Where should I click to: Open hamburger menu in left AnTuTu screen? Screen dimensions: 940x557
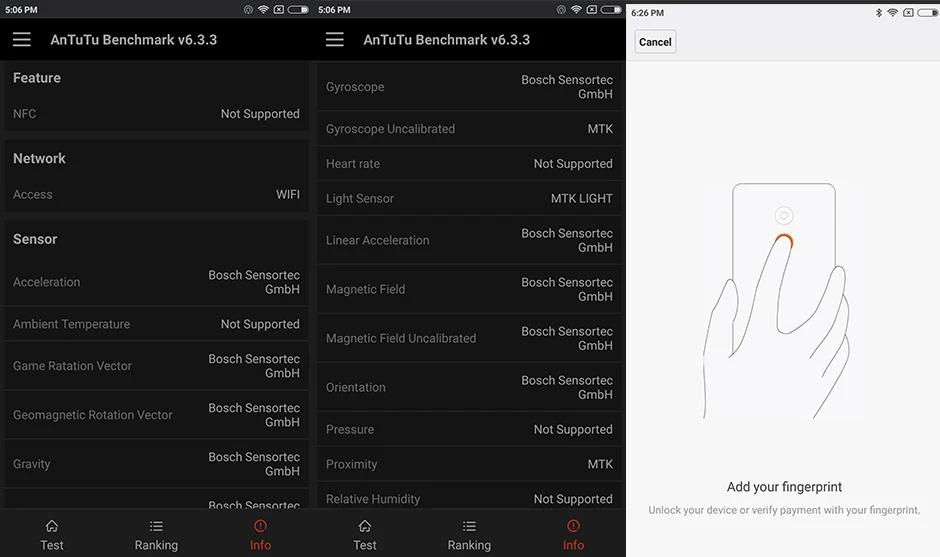tap(22, 40)
